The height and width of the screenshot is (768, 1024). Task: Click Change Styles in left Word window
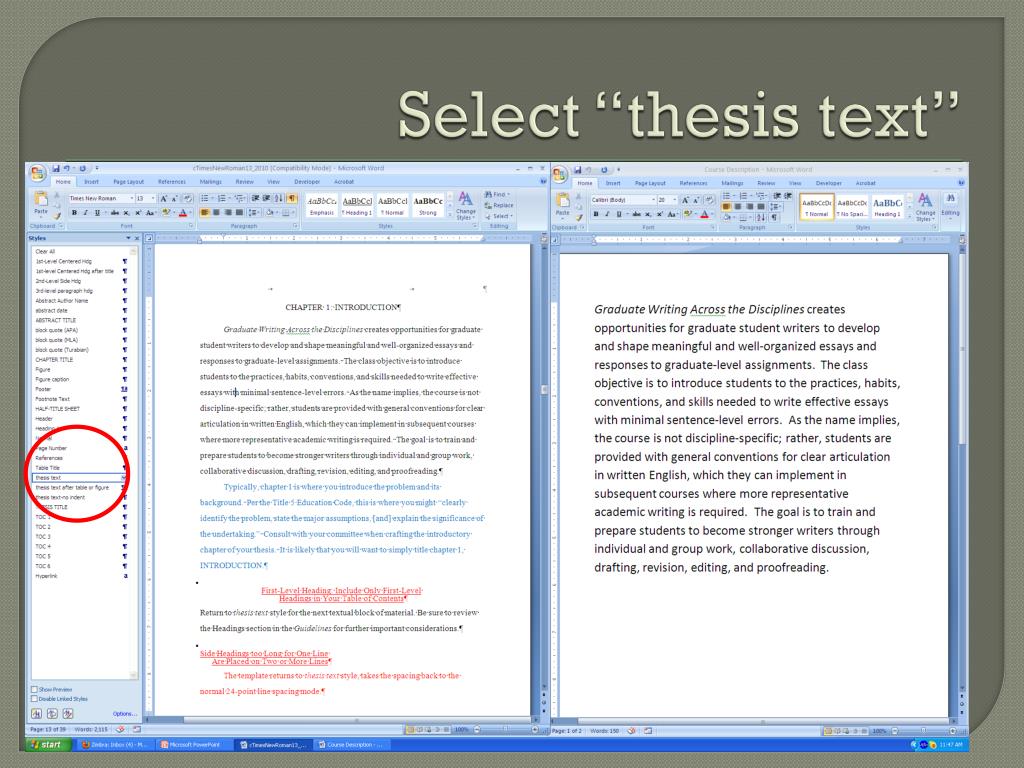point(466,206)
